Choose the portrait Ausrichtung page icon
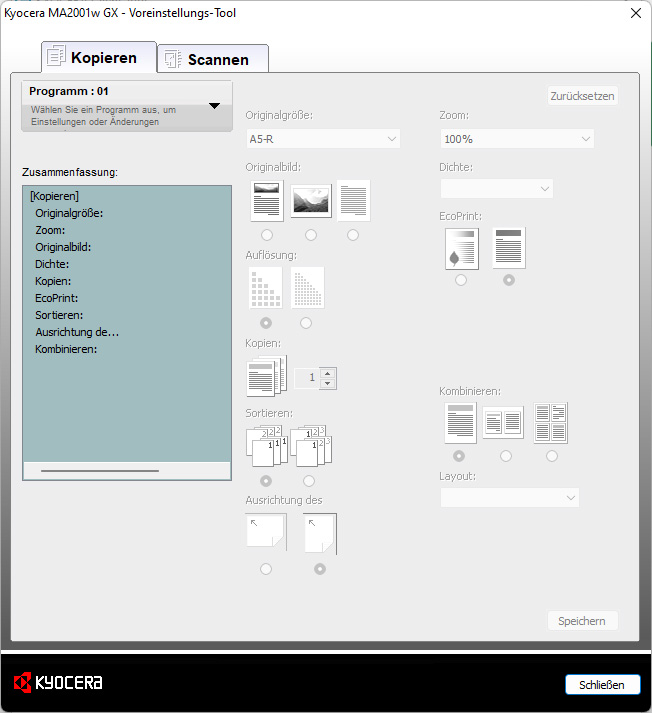Image resolution: width=652 pixels, height=713 pixels. pyautogui.click(x=321, y=534)
